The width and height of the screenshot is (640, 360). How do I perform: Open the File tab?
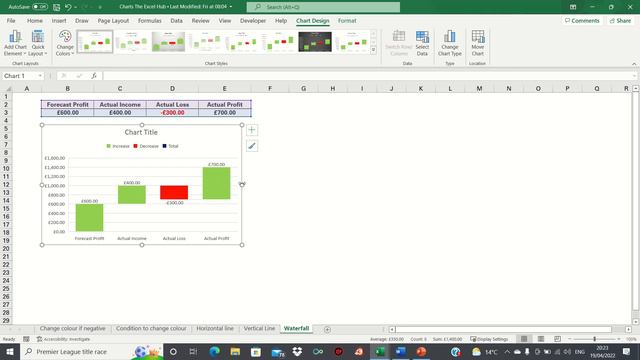11,21
